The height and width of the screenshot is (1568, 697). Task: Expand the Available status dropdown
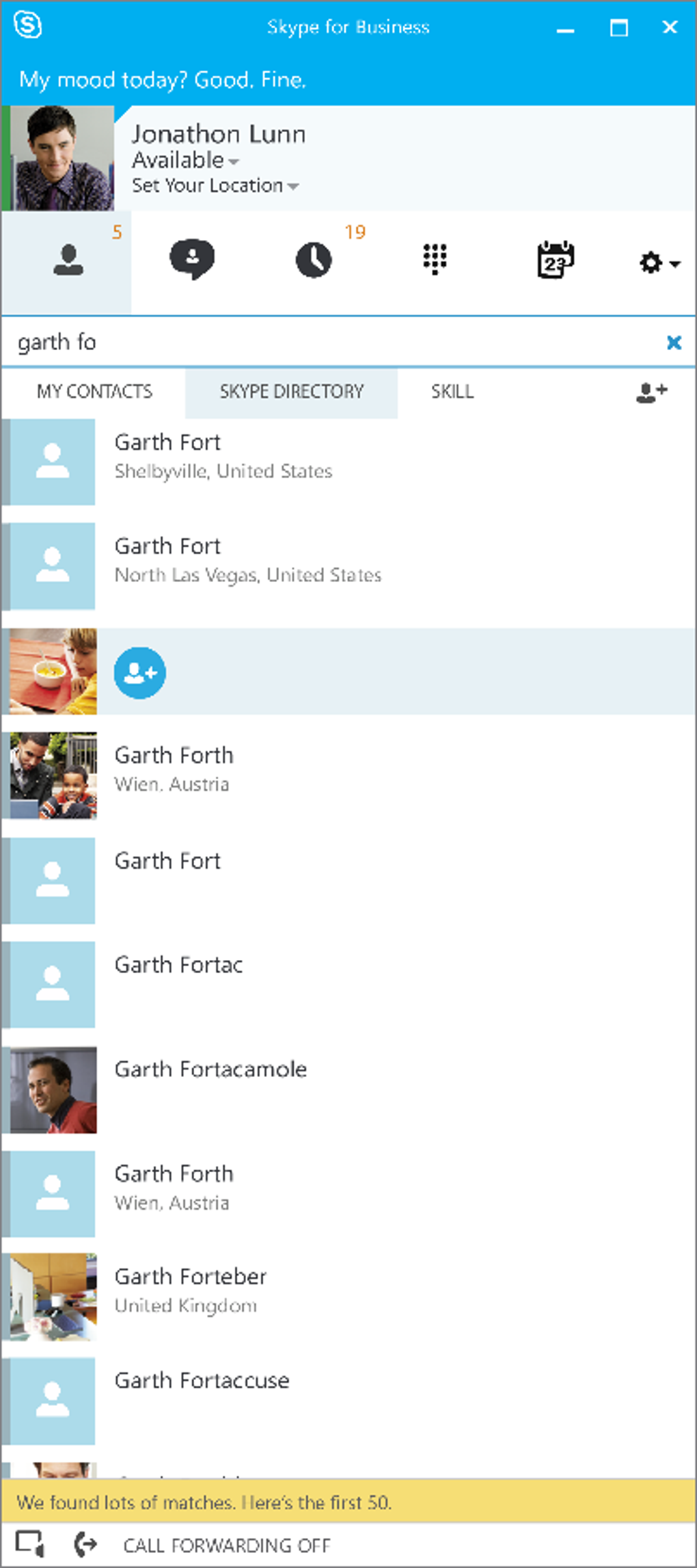coord(234,162)
